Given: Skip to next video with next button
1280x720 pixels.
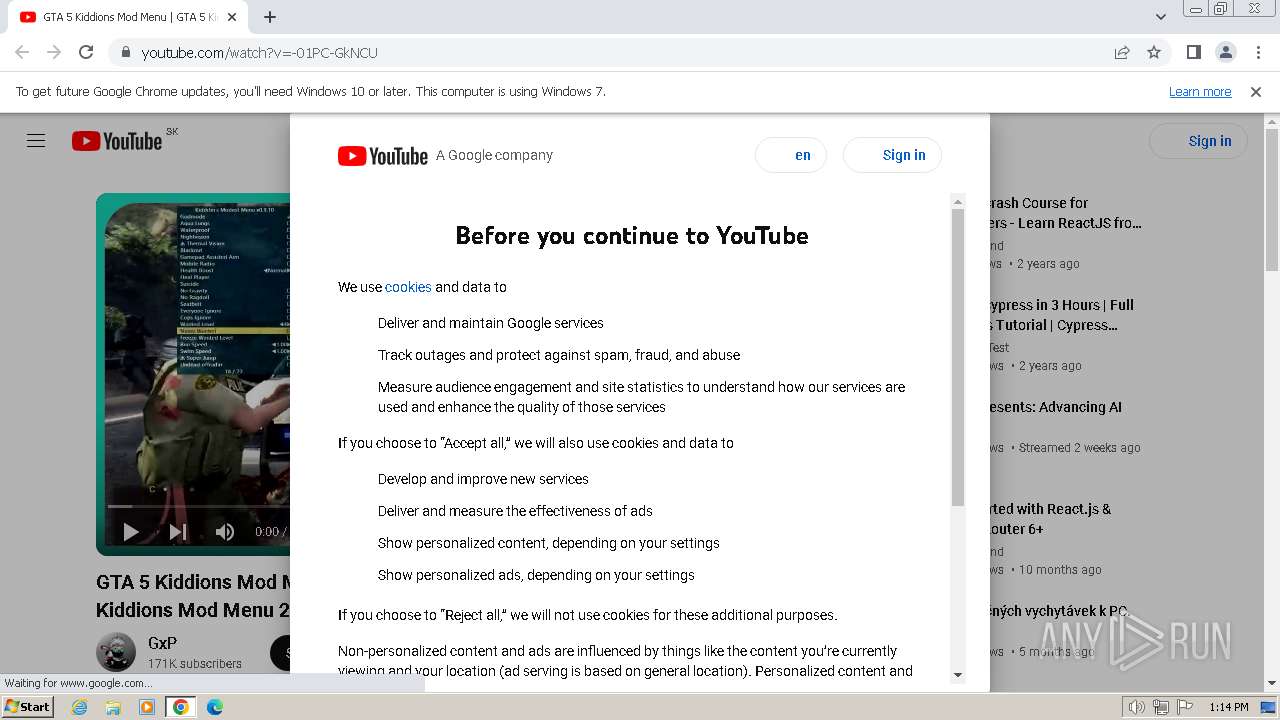Looking at the screenshot, I should coord(178,532).
